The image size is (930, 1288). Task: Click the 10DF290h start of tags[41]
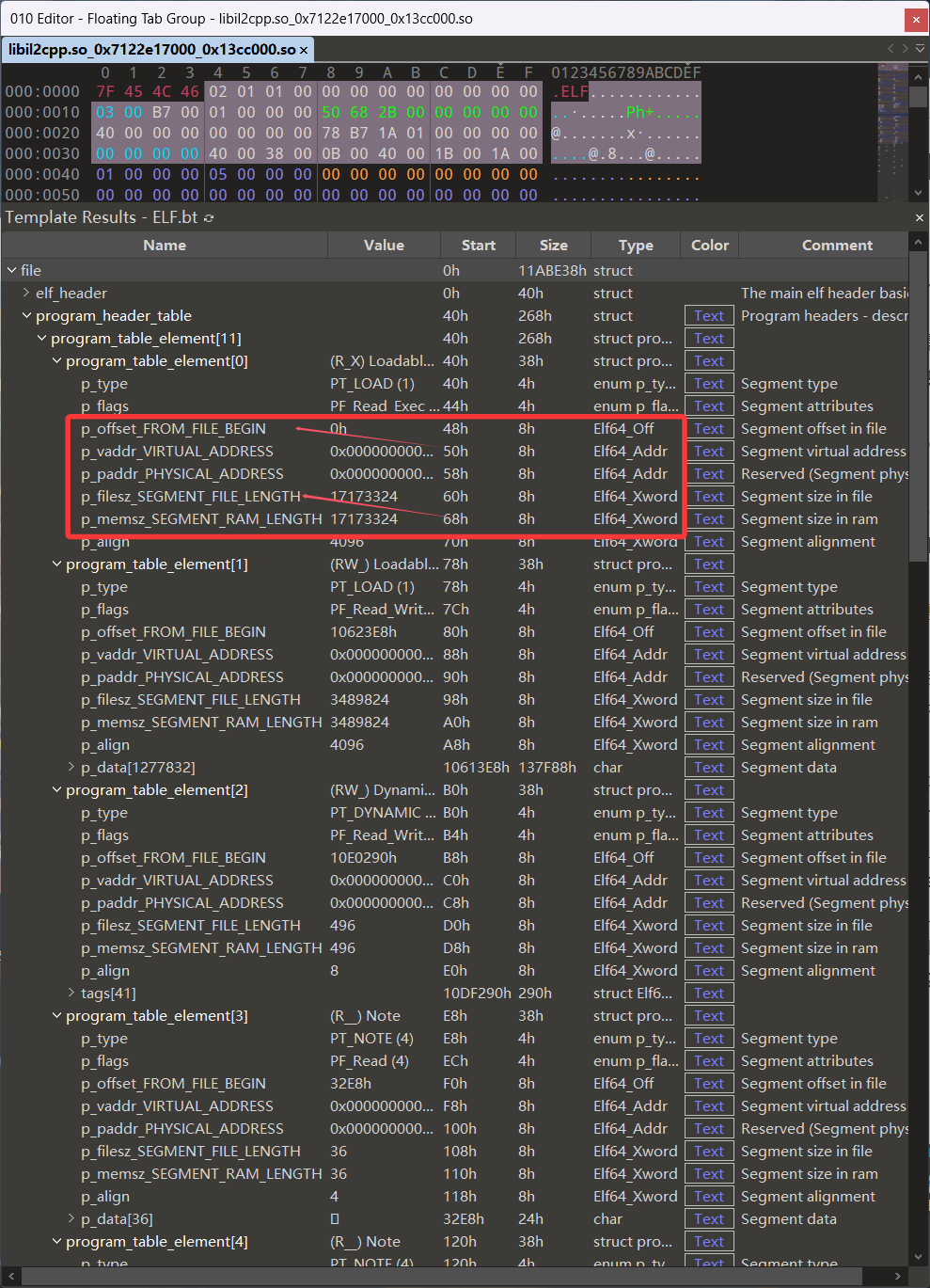[x=477, y=994]
